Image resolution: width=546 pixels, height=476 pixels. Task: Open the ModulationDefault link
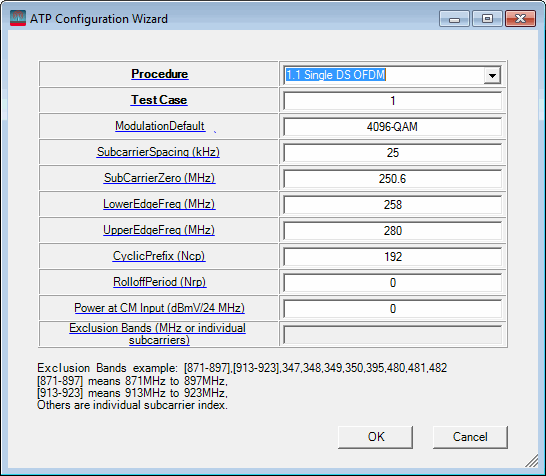[160, 126]
